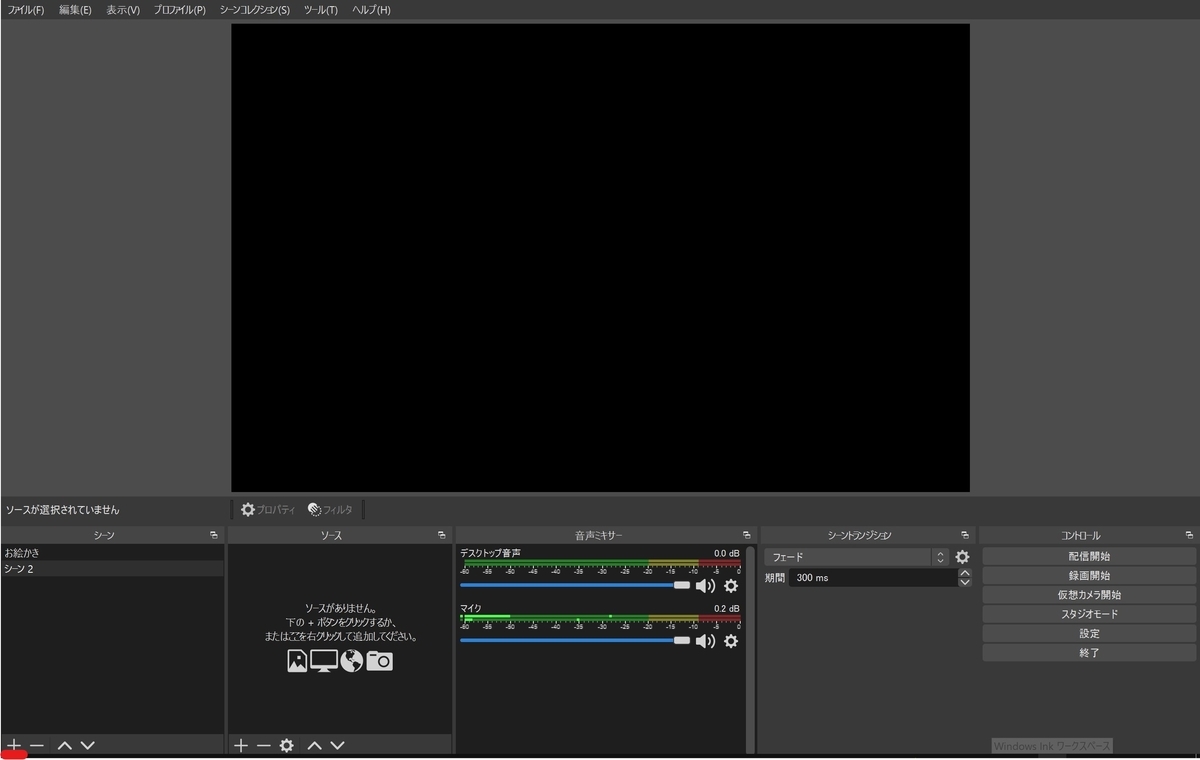
Task: Open source properties gear in ソース dock
Action: coord(287,745)
